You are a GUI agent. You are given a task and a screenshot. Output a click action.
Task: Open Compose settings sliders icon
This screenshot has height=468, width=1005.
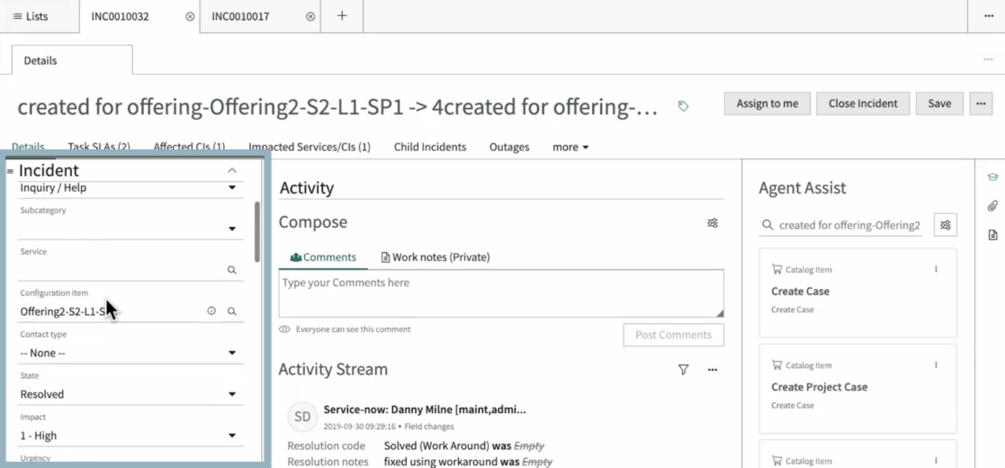pyautogui.click(x=713, y=223)
